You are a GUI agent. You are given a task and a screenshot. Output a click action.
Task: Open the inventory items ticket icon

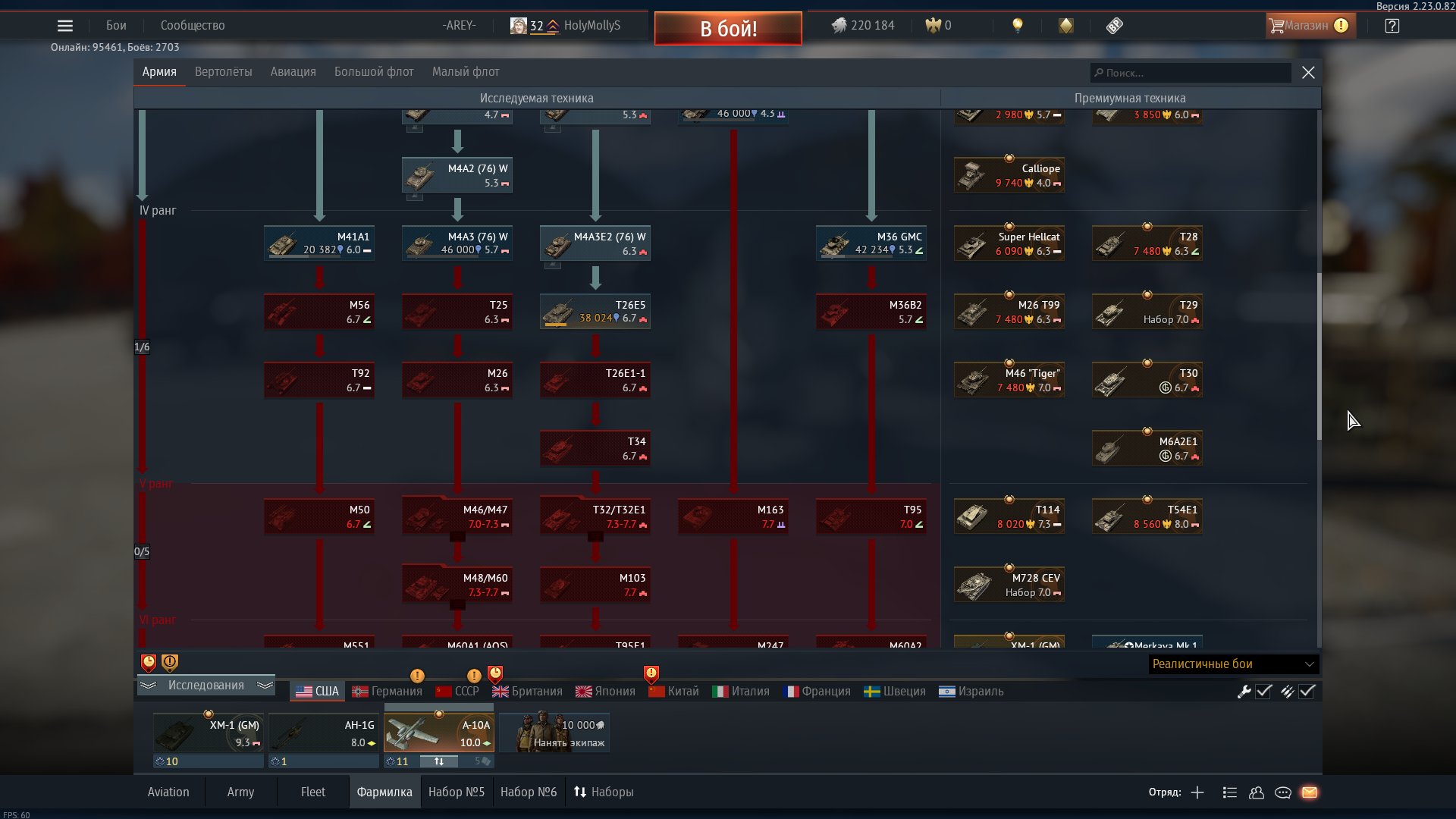point(1114,26)
